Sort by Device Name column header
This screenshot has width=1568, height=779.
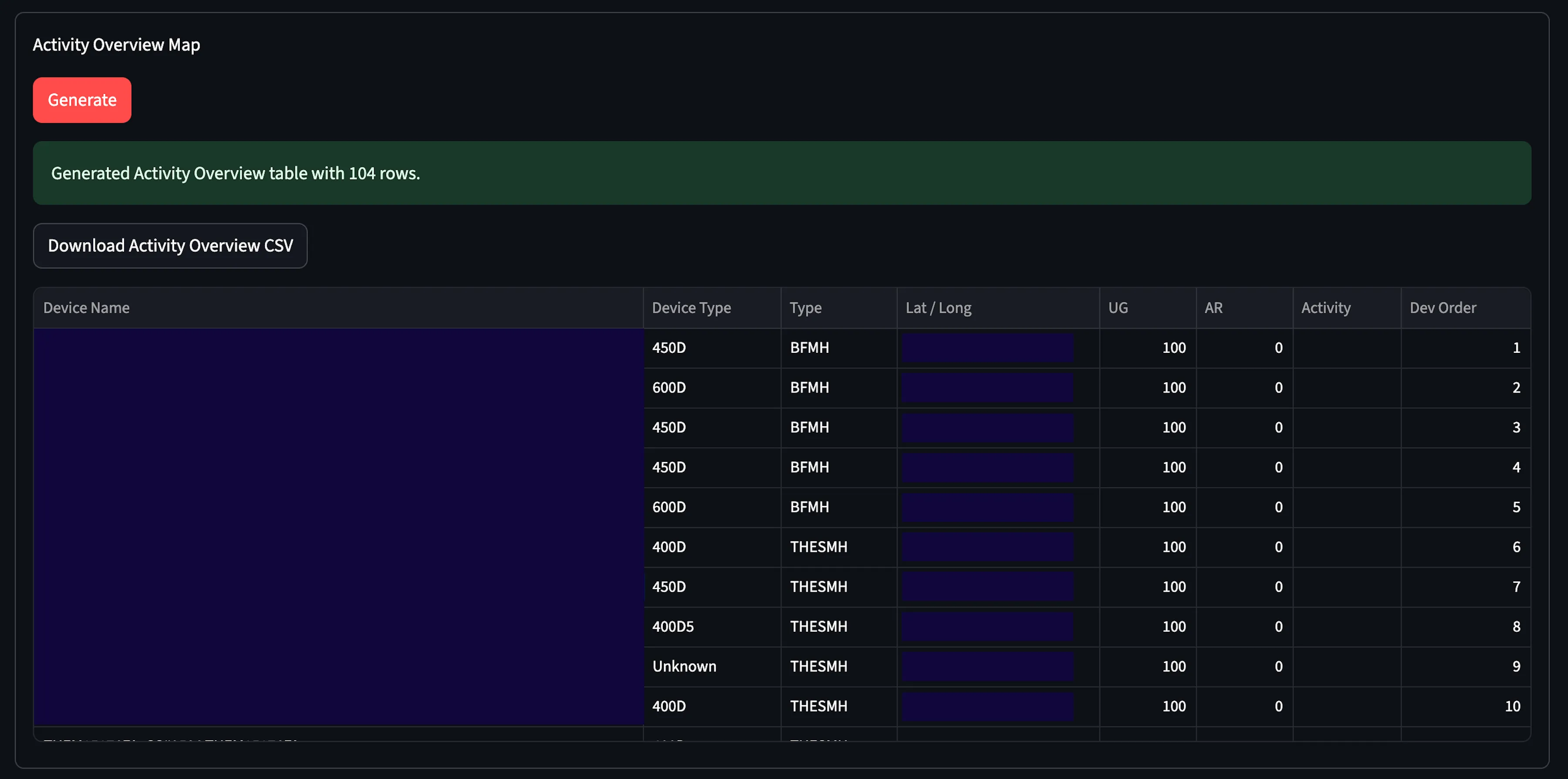tap(86, 308)
